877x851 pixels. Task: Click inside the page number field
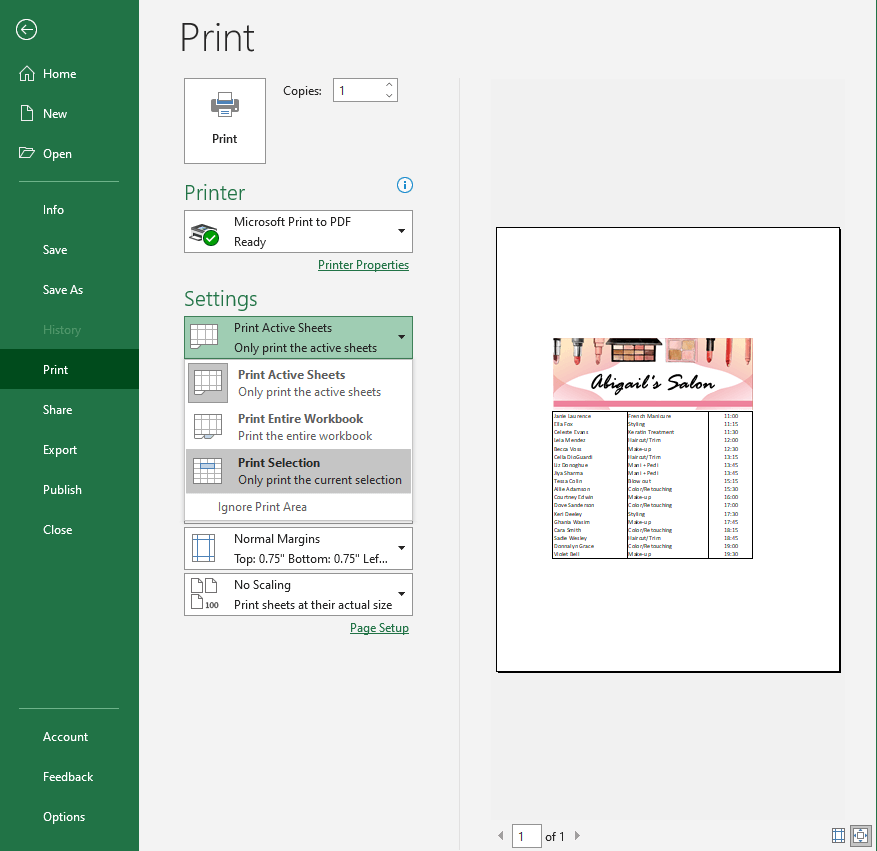[527, 836]
